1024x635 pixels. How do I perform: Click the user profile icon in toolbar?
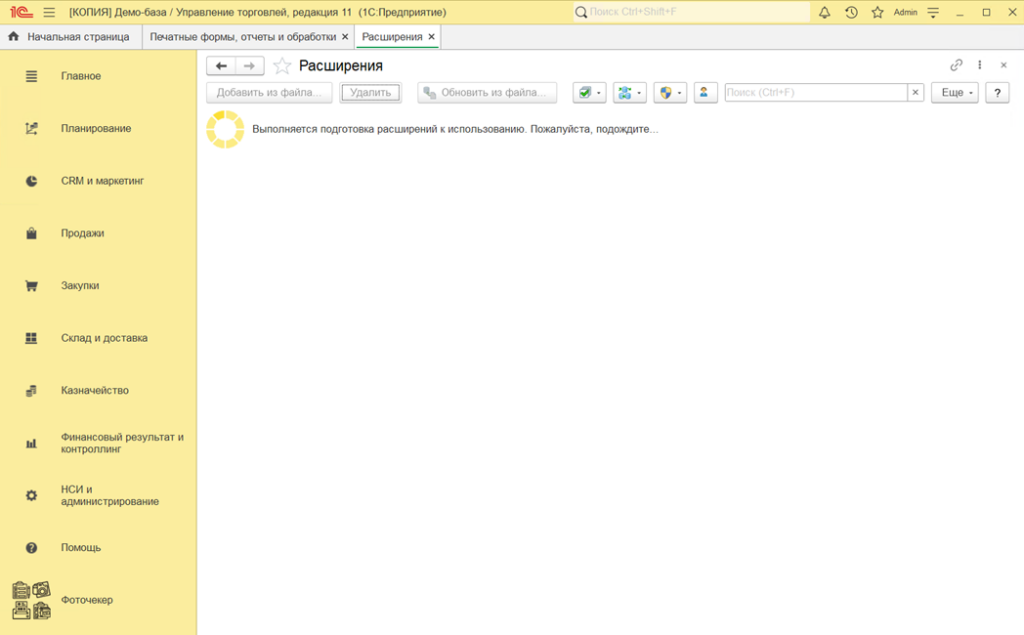pyautogui.click(x=706, y=92)
